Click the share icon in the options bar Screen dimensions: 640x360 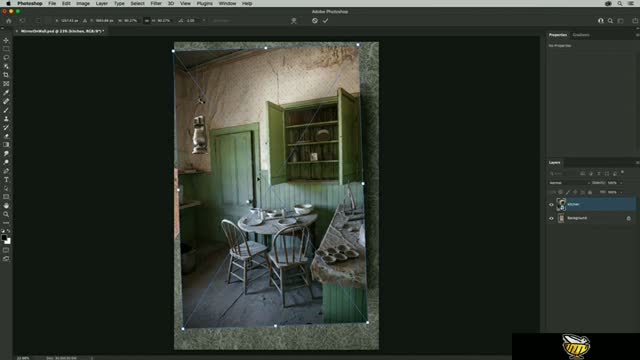point(635,20)
